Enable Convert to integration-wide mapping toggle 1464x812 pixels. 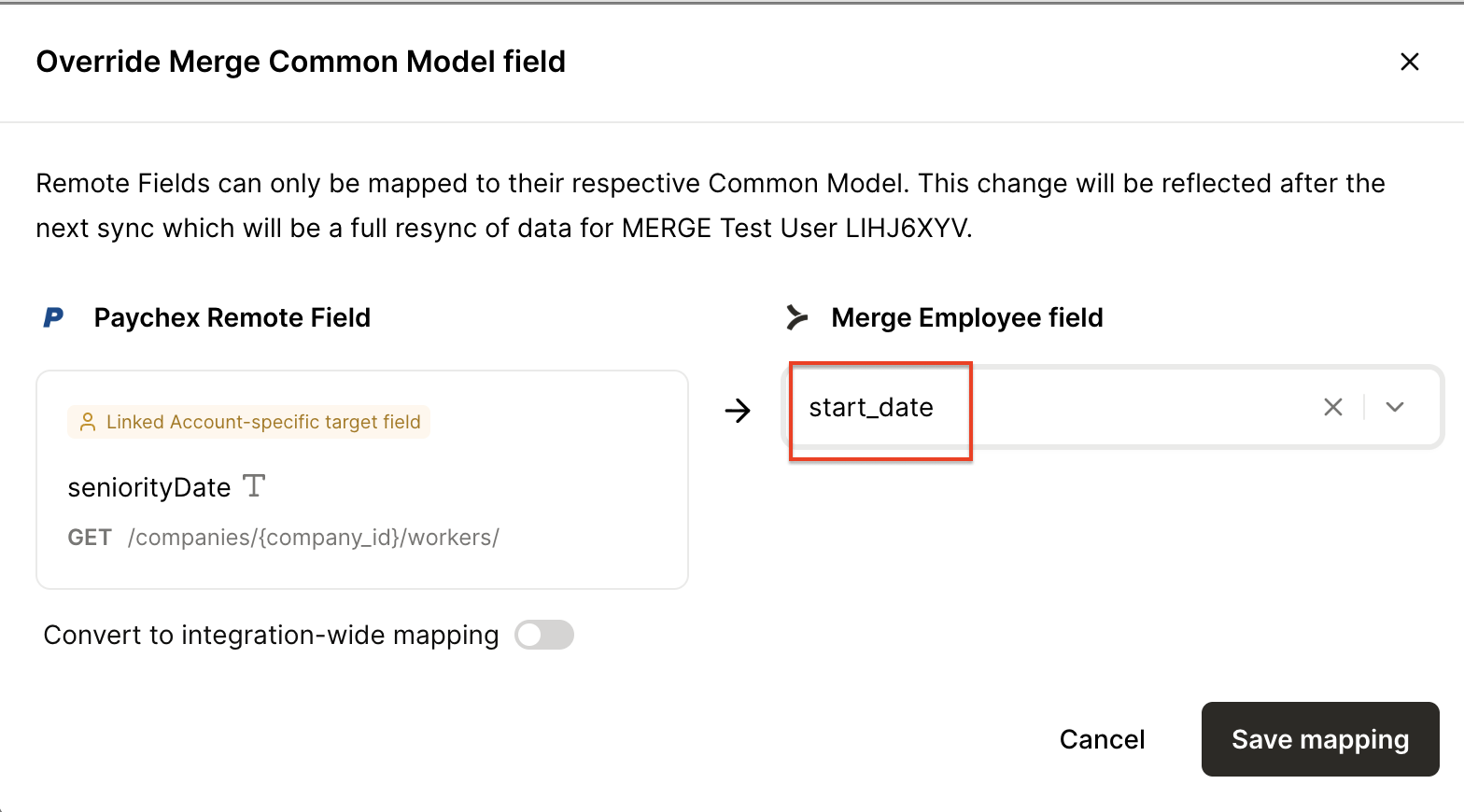pyautogui.click(x=544, y=636)
